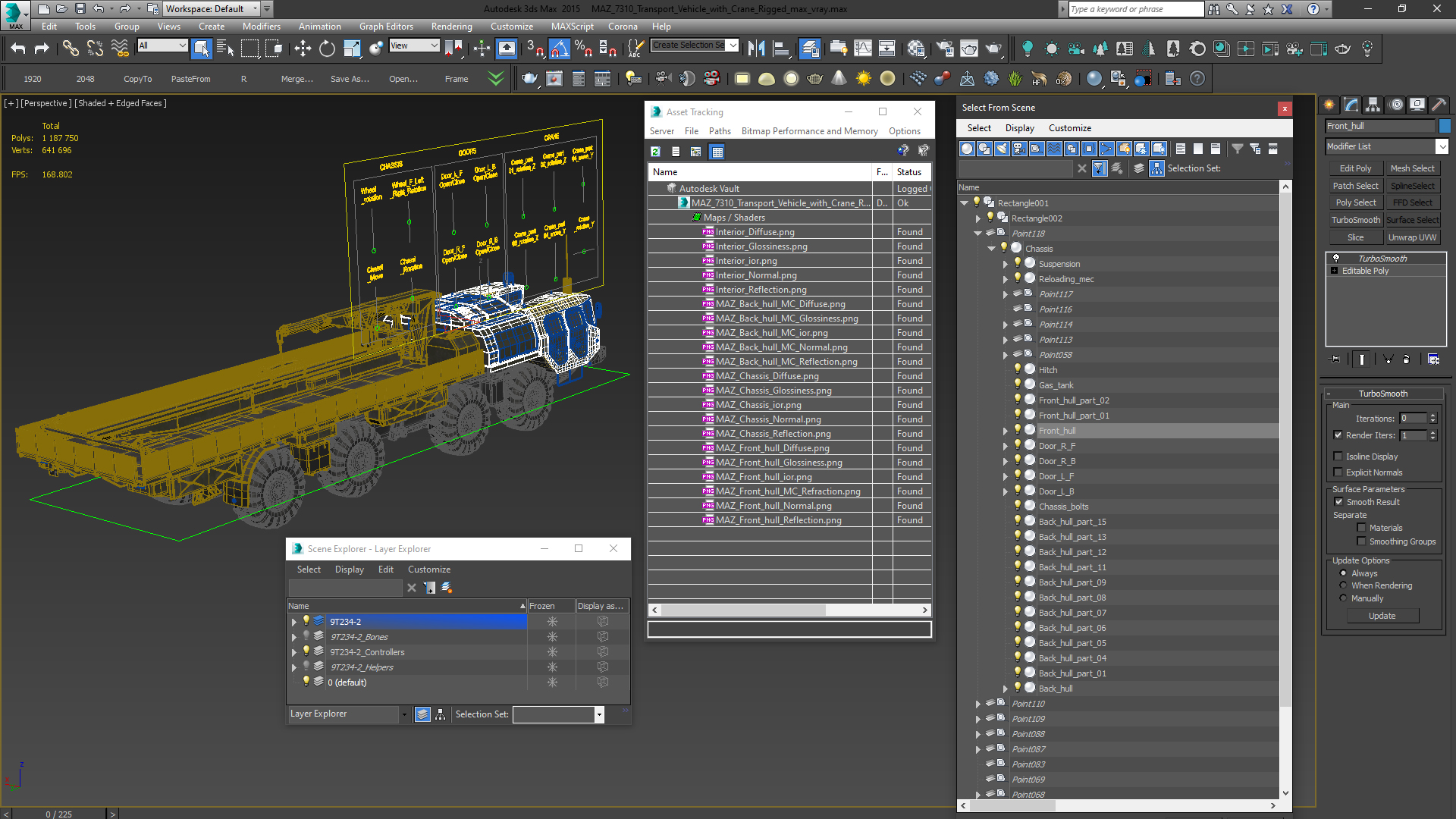
Task: Click the Iterations spinner arrows
Action: pos(1432,418)
